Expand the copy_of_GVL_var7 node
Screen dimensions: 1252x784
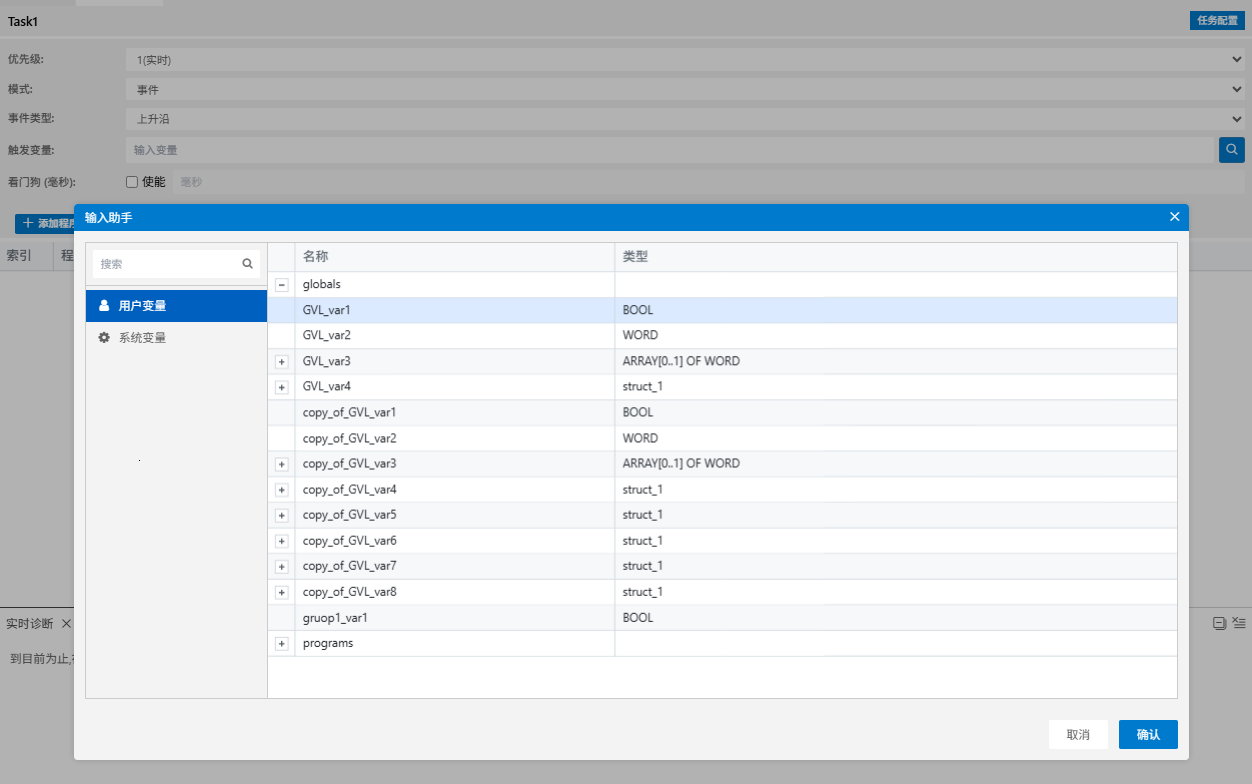(281, 566)
